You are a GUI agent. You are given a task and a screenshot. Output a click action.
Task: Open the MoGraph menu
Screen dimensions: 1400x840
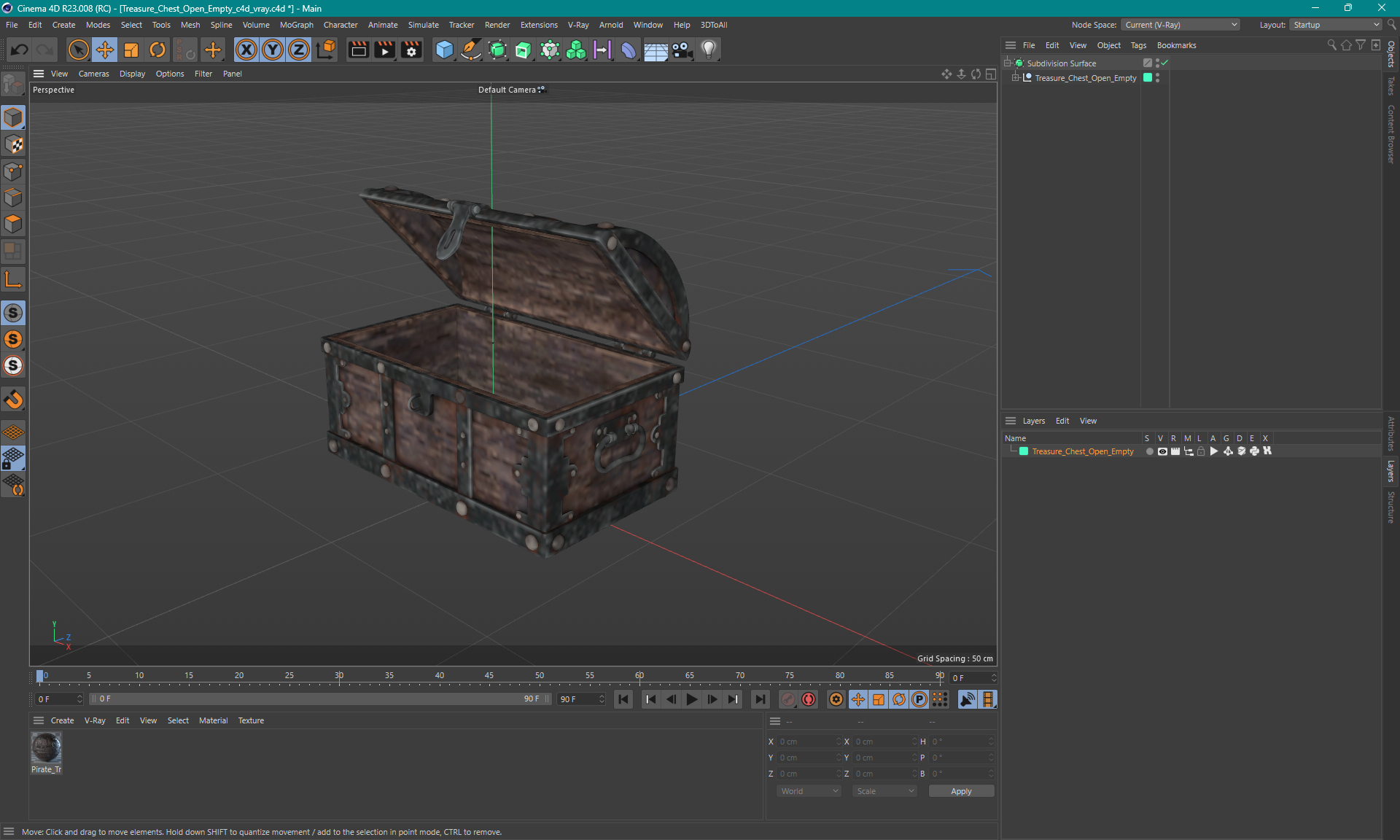[x=296, y=25]
